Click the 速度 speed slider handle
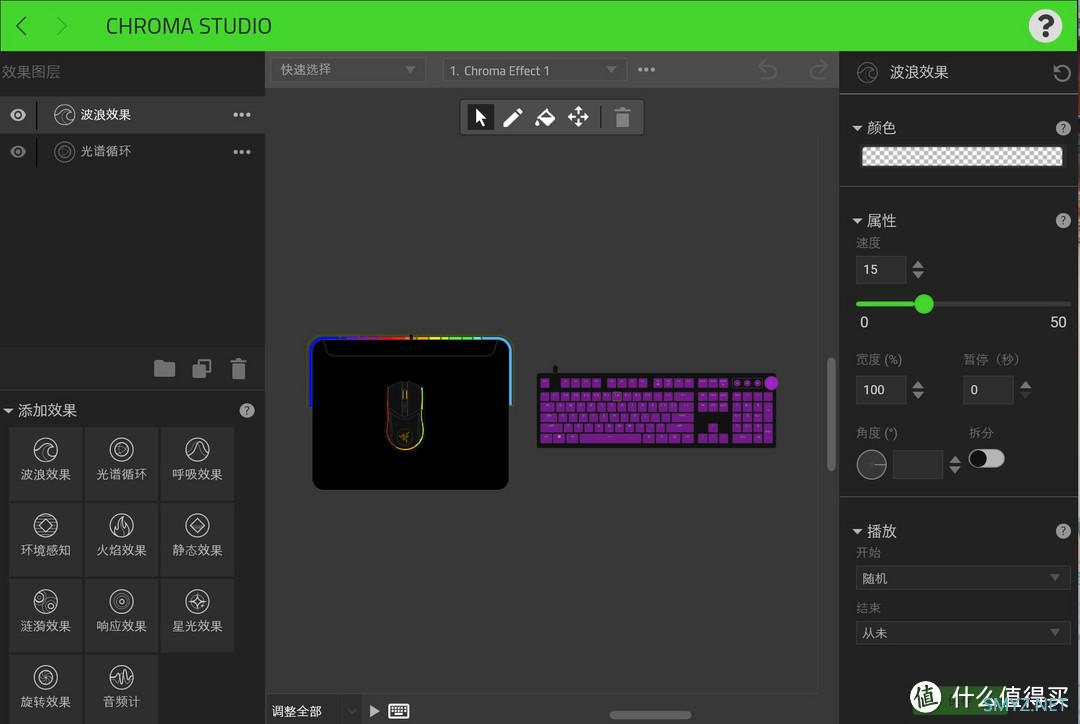Viewport: 1080px width, 724px height. point(924,304)
